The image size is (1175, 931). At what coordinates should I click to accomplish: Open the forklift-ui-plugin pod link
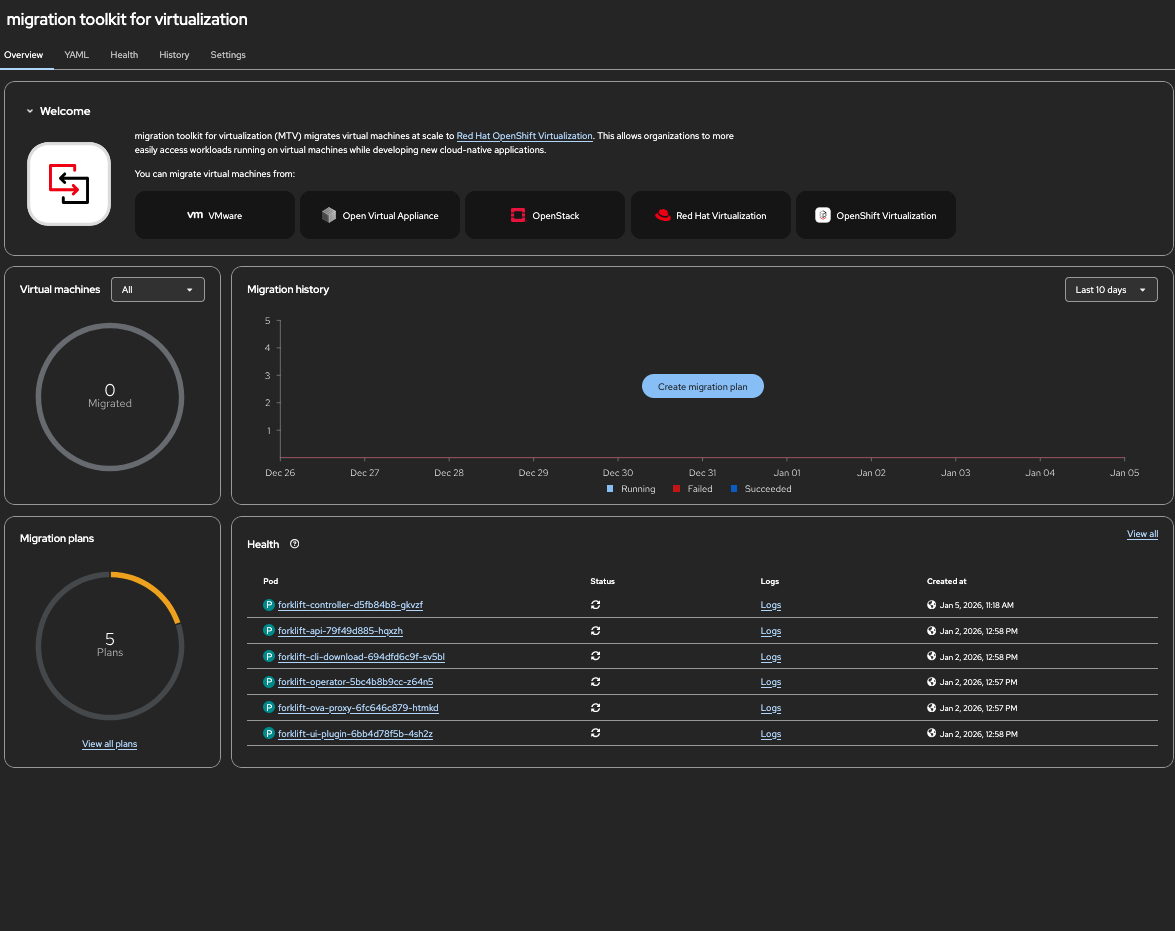[355, 734]
